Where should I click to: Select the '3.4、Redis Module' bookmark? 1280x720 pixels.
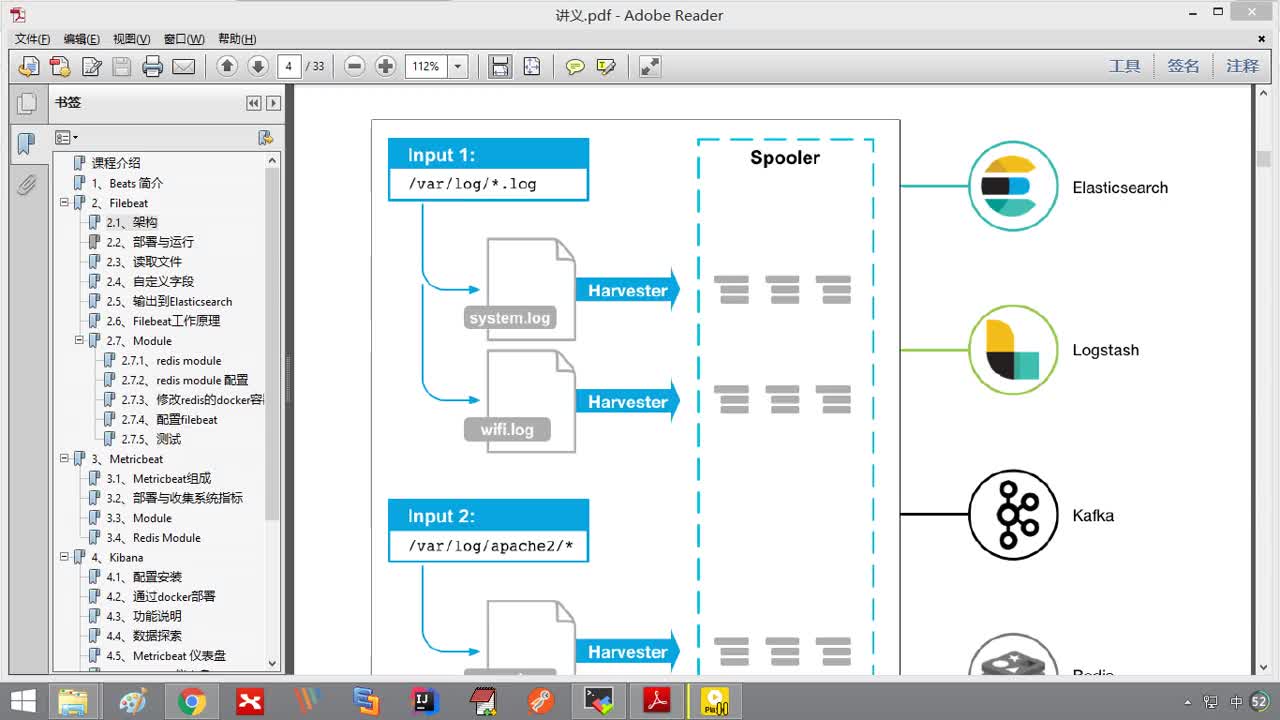tap(153, 538)
